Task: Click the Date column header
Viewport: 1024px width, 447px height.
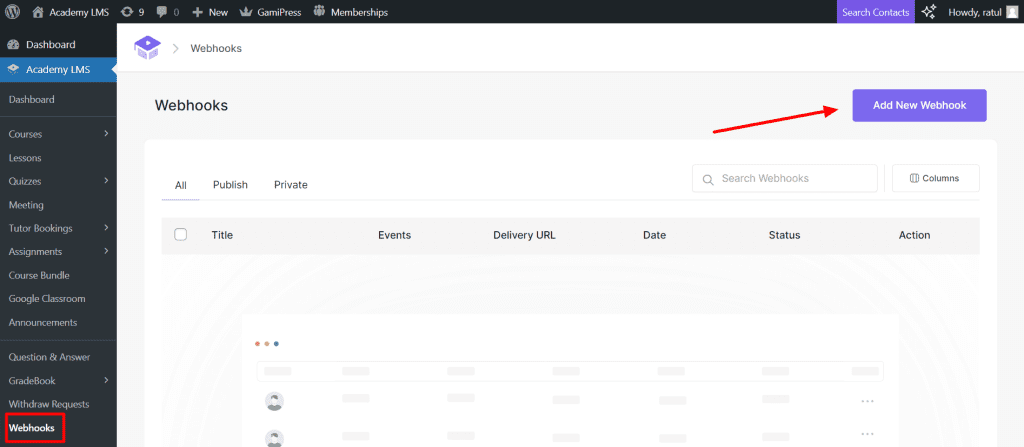Action: point(654,235)
